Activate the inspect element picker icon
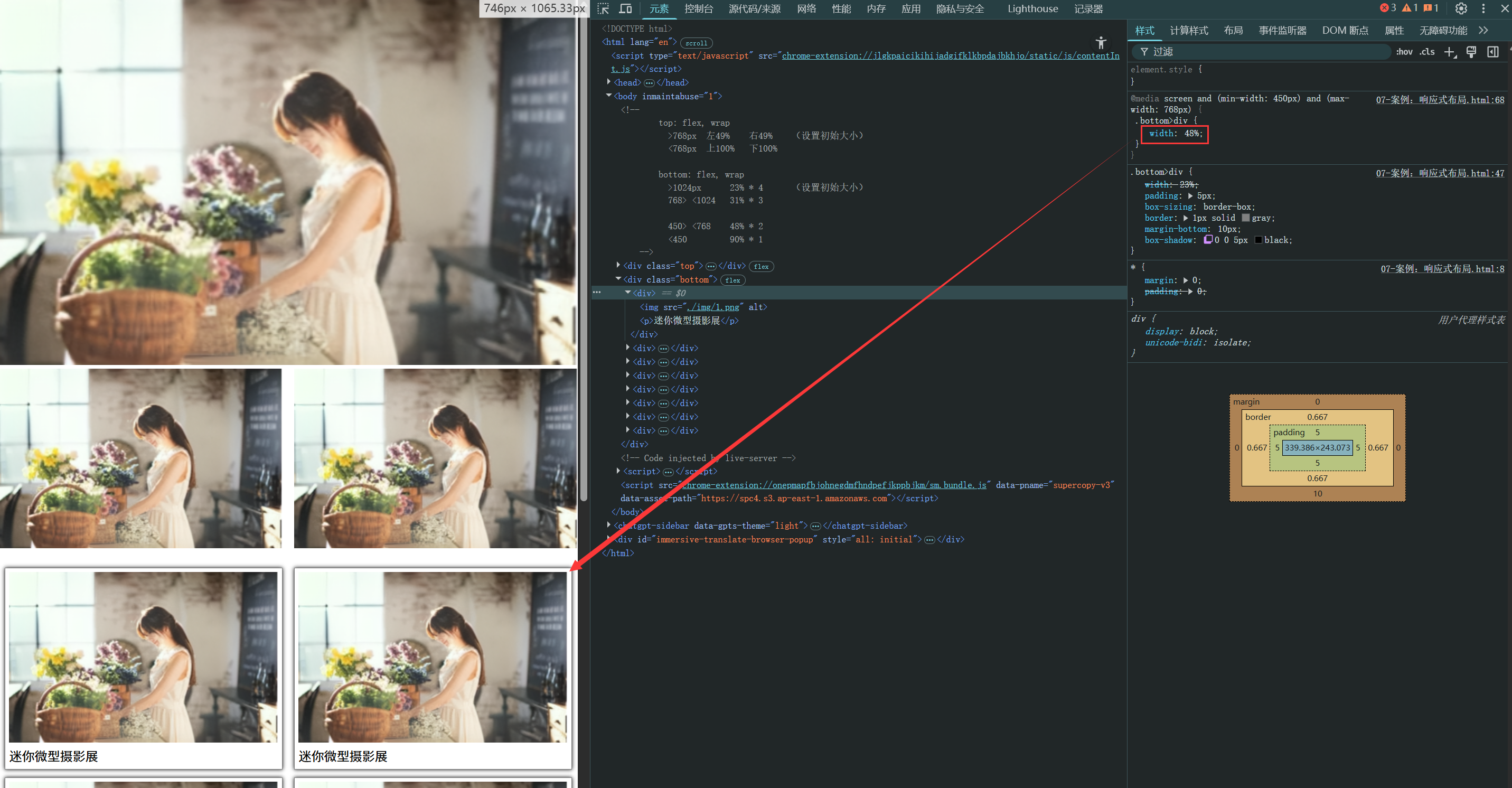Viewport: 1512px width, 788px height. pos(603,9)
